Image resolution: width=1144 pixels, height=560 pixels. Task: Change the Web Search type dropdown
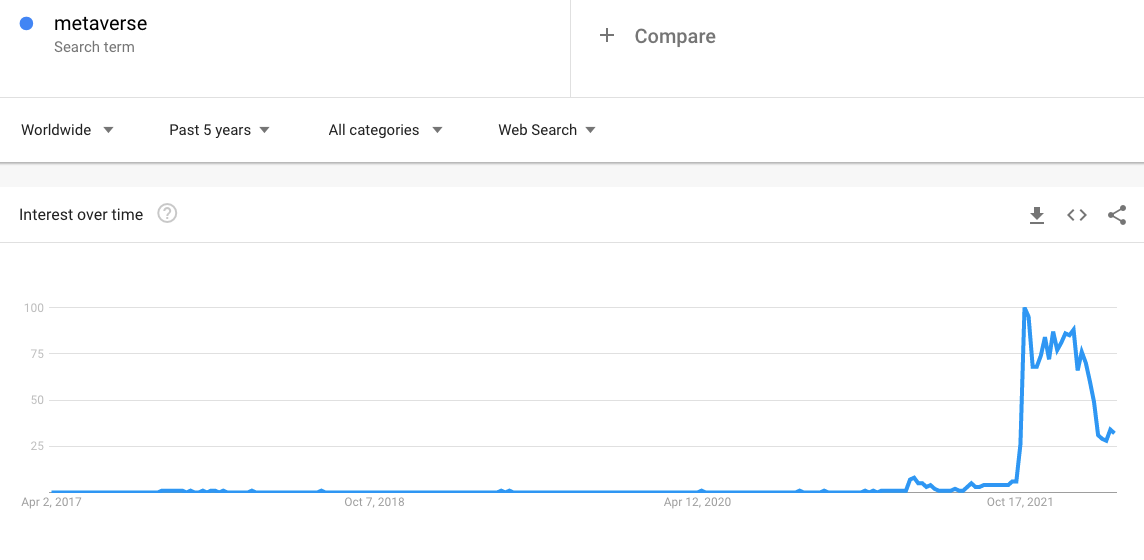(547, 130)
